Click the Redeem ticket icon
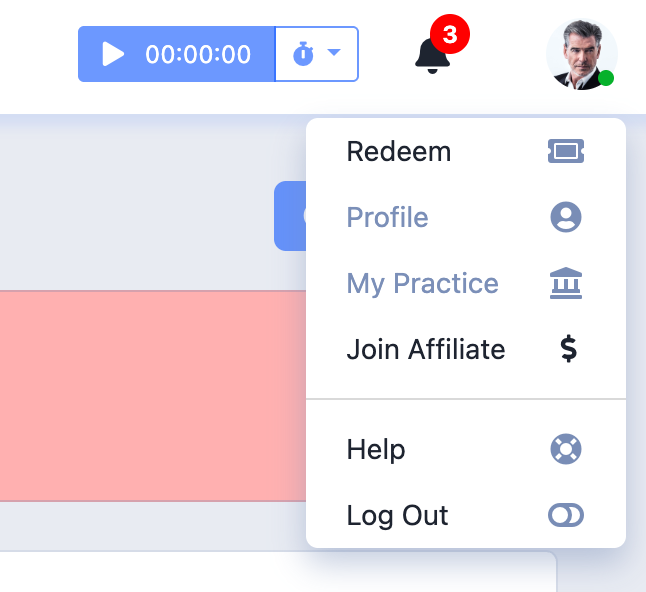646x592 pixels. pyautogui.click(x=566, y=152)
